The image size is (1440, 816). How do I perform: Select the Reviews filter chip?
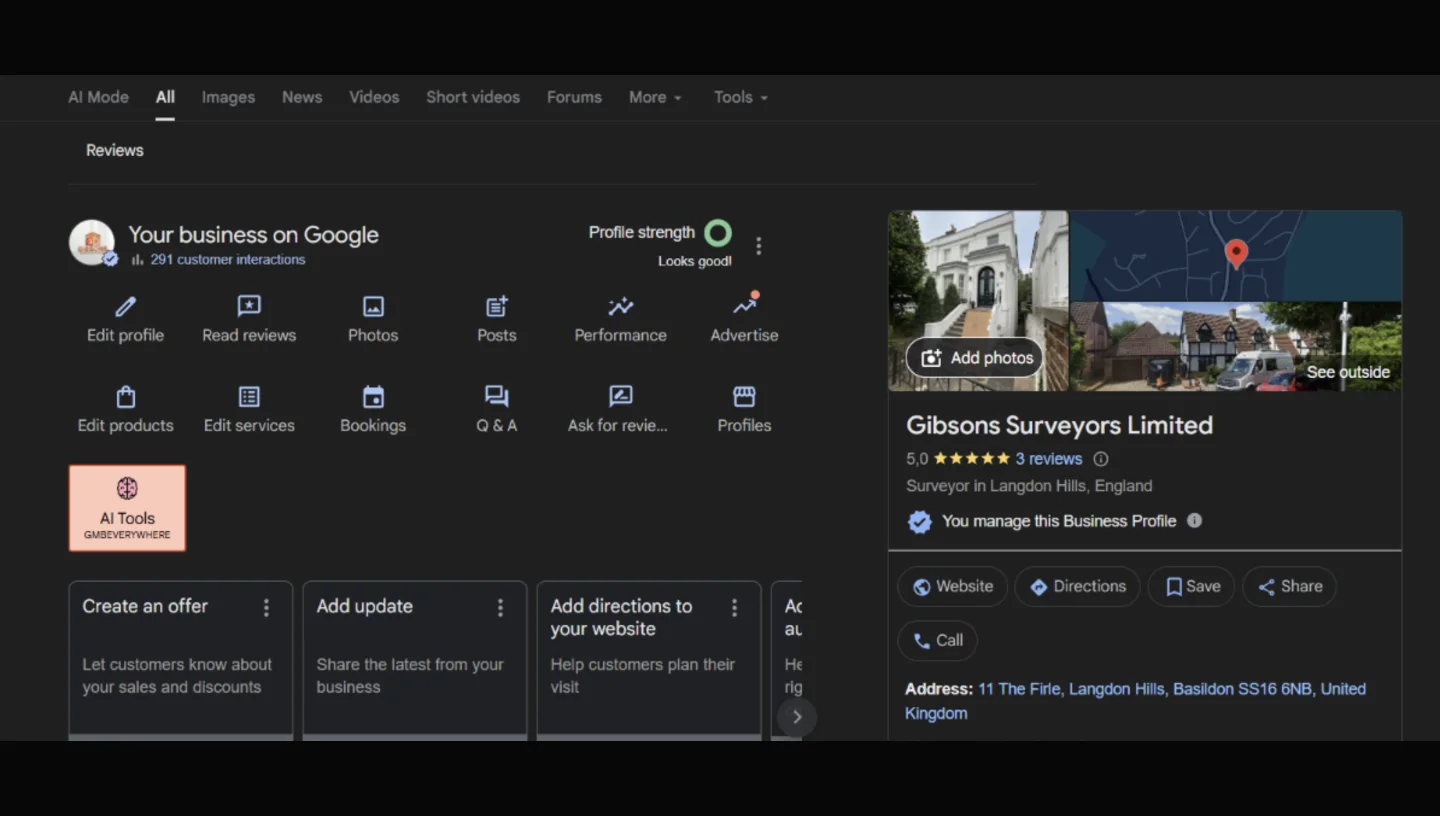coord(115,150)
